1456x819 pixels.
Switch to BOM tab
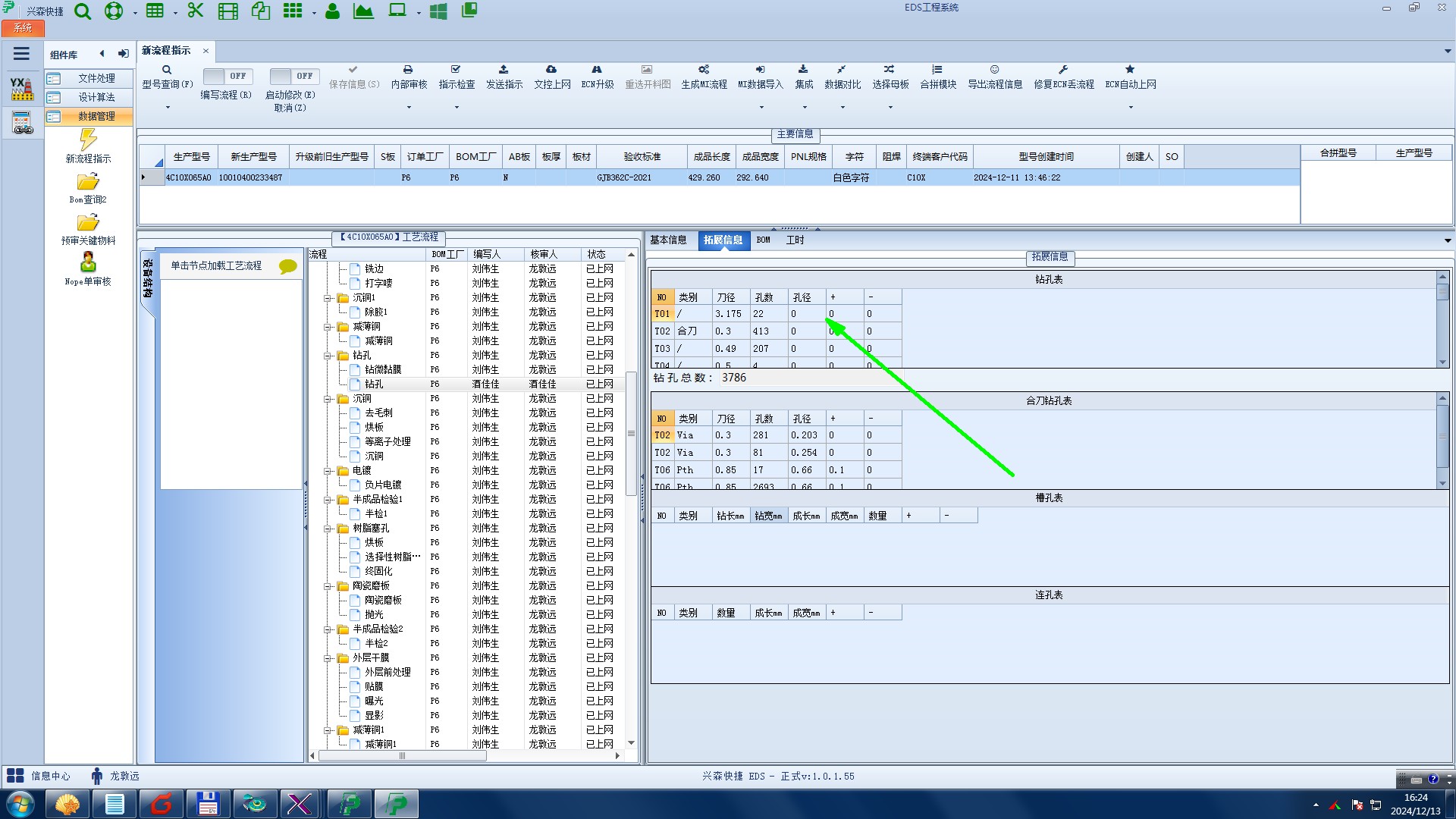(x=763, y=240)
